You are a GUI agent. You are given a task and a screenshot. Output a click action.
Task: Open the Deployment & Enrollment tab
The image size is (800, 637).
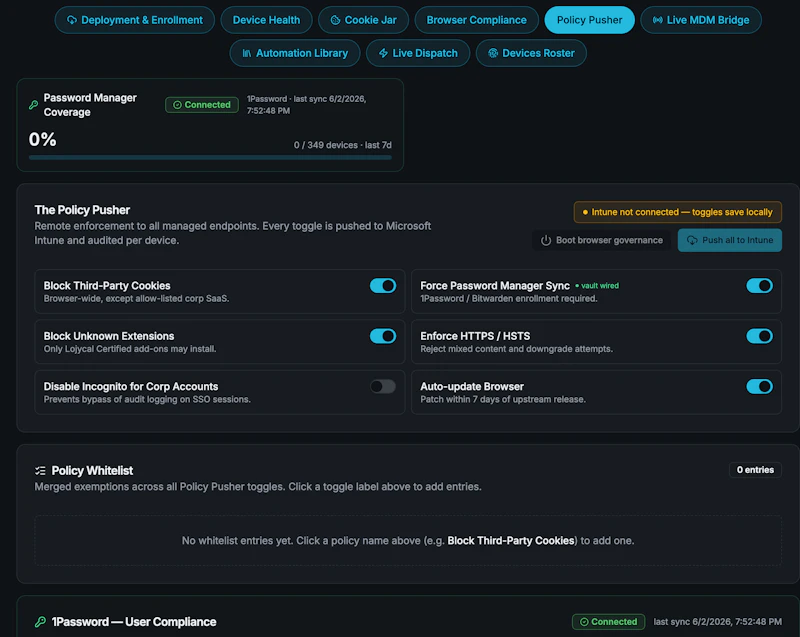coord(135,20)
